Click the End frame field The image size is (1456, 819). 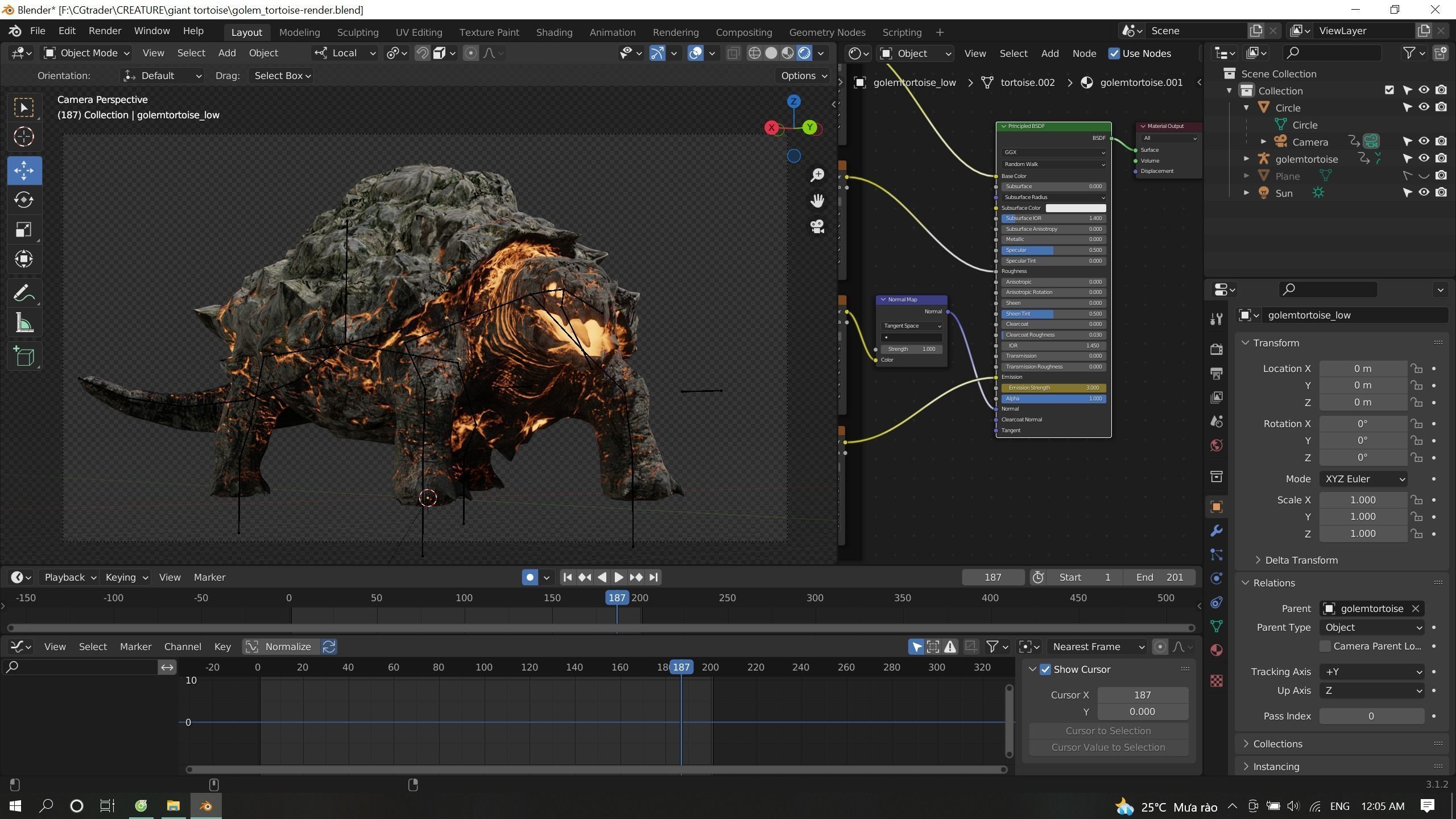point(1159,577)
